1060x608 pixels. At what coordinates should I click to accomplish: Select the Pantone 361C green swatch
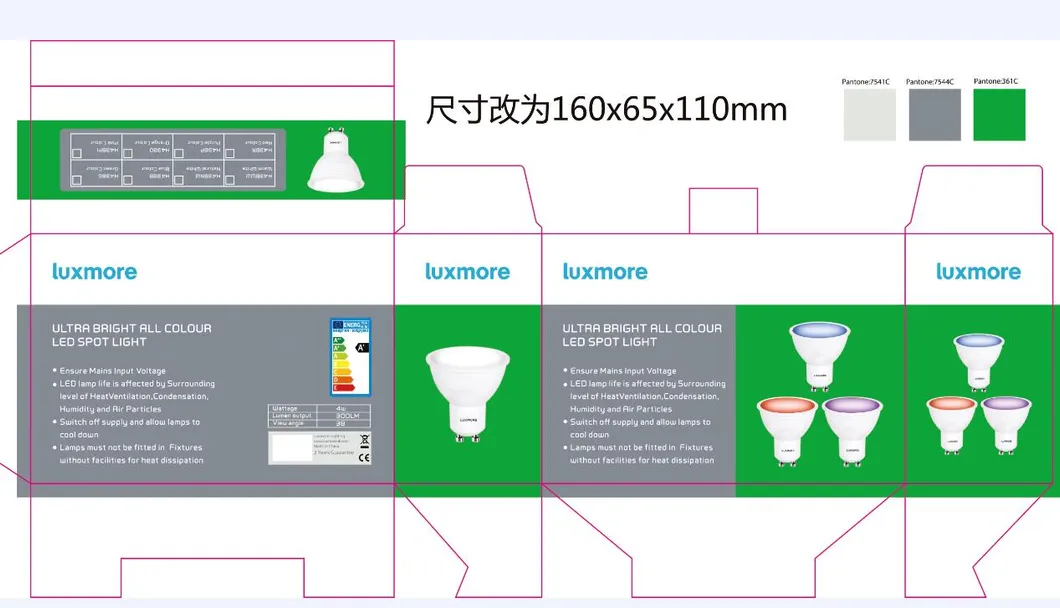click(x=999, y=113)
